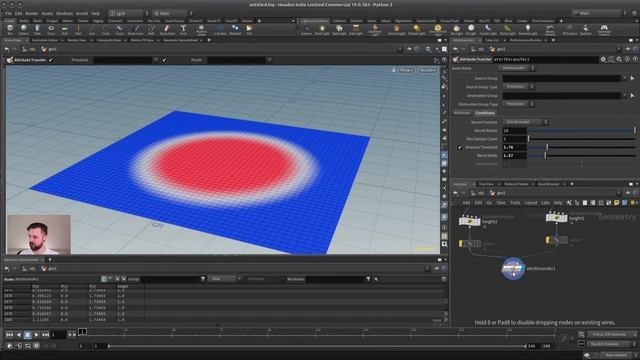Image resolution: width=640 pixels, height=360 pixels.
Task: Click the Play forward button
Action: [36, 335]
